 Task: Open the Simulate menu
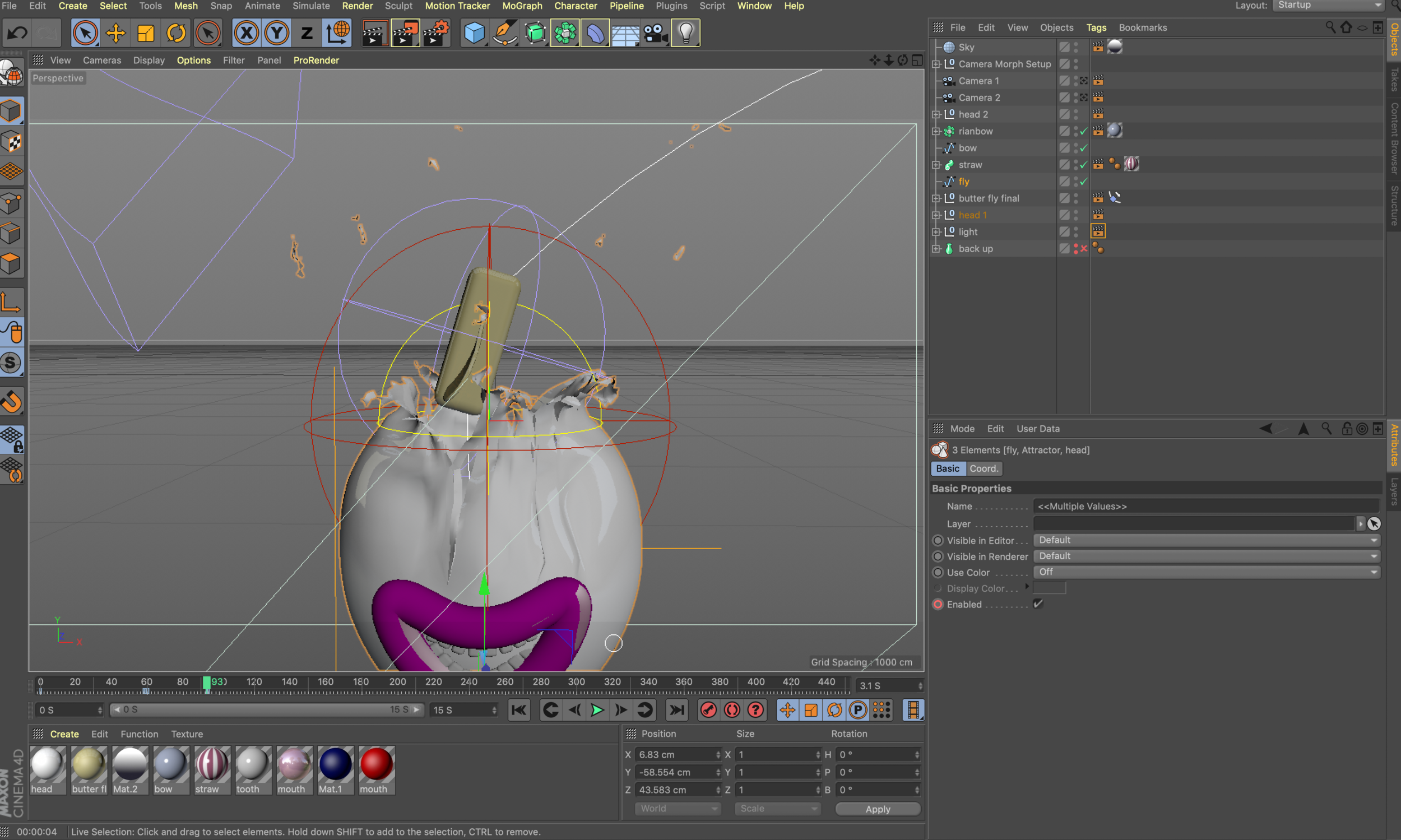(311, 6)
